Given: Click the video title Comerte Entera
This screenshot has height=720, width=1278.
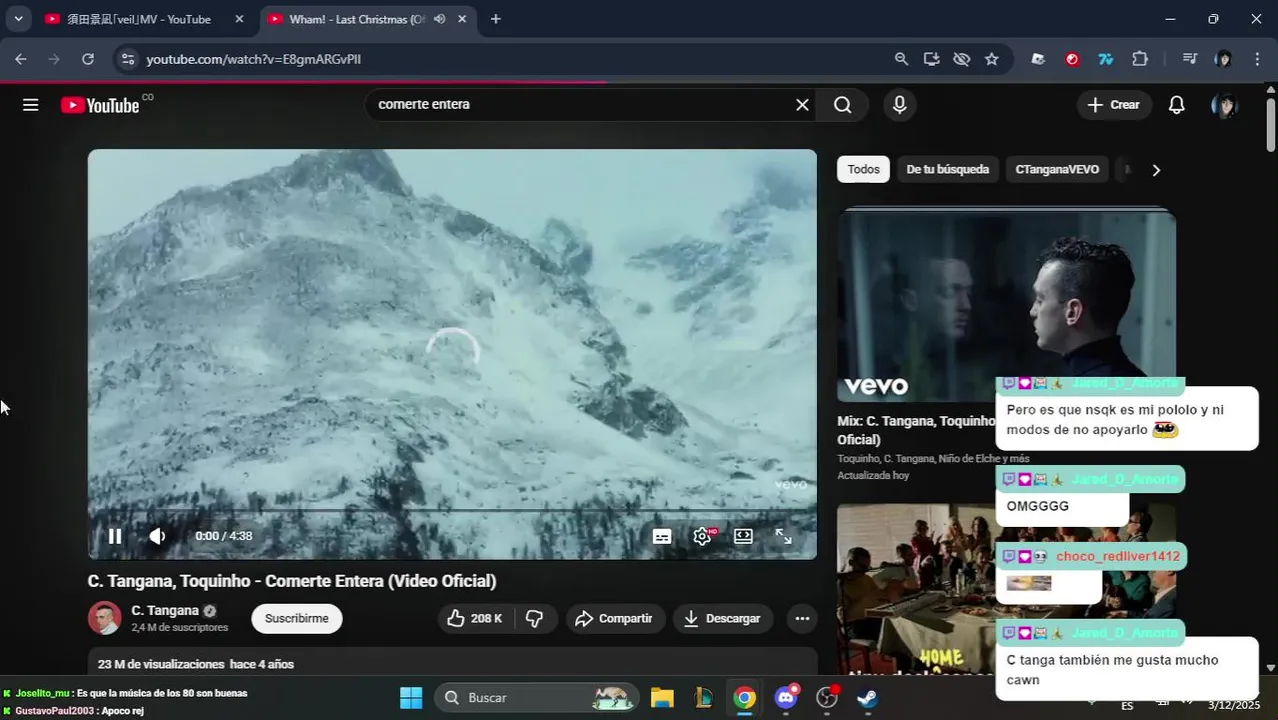Looking at the screenshot, I should 292,581.
